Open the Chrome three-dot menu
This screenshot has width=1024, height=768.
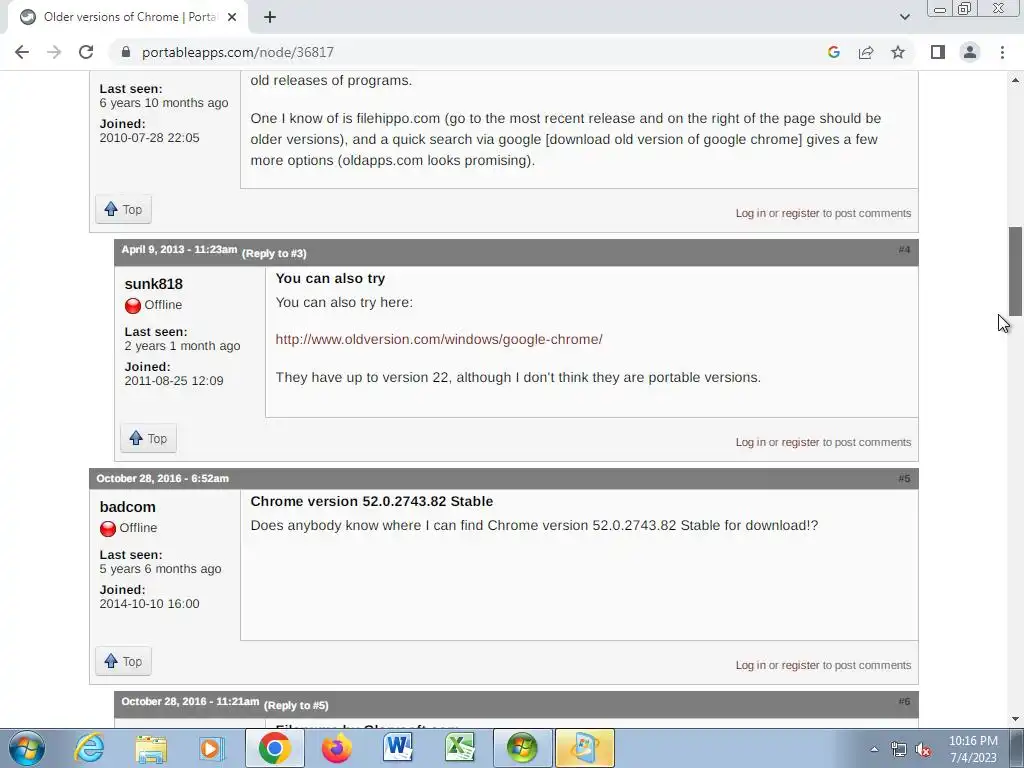click(1002, 52)
